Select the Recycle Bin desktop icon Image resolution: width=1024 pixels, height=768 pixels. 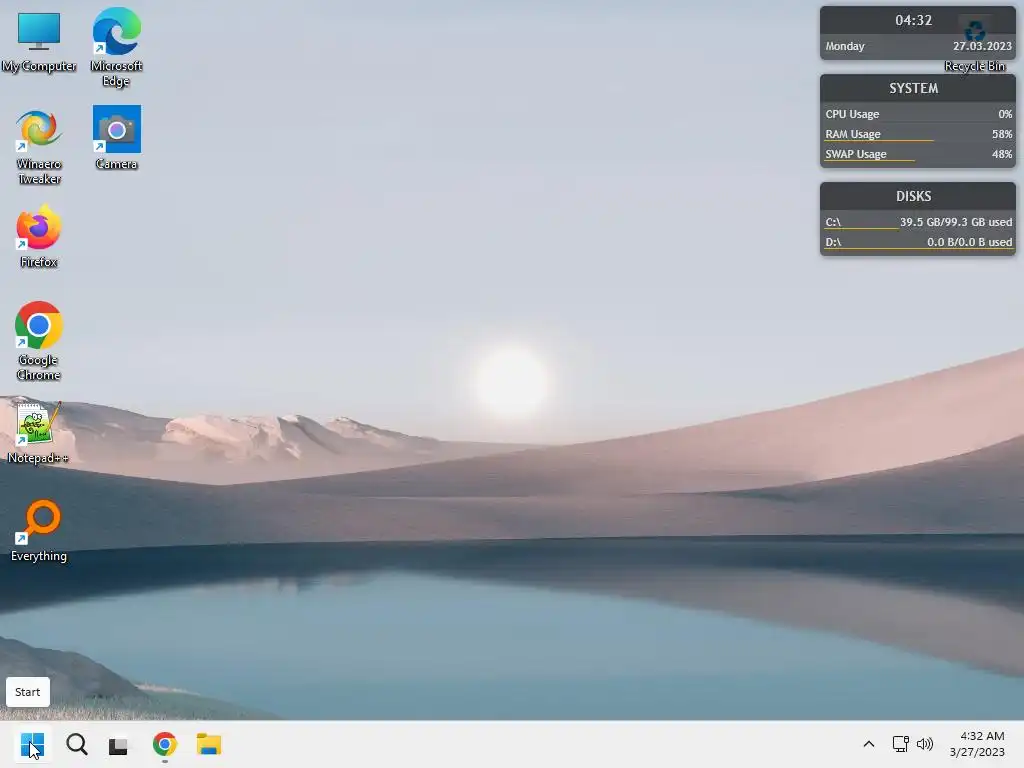(x=975, y=42)
